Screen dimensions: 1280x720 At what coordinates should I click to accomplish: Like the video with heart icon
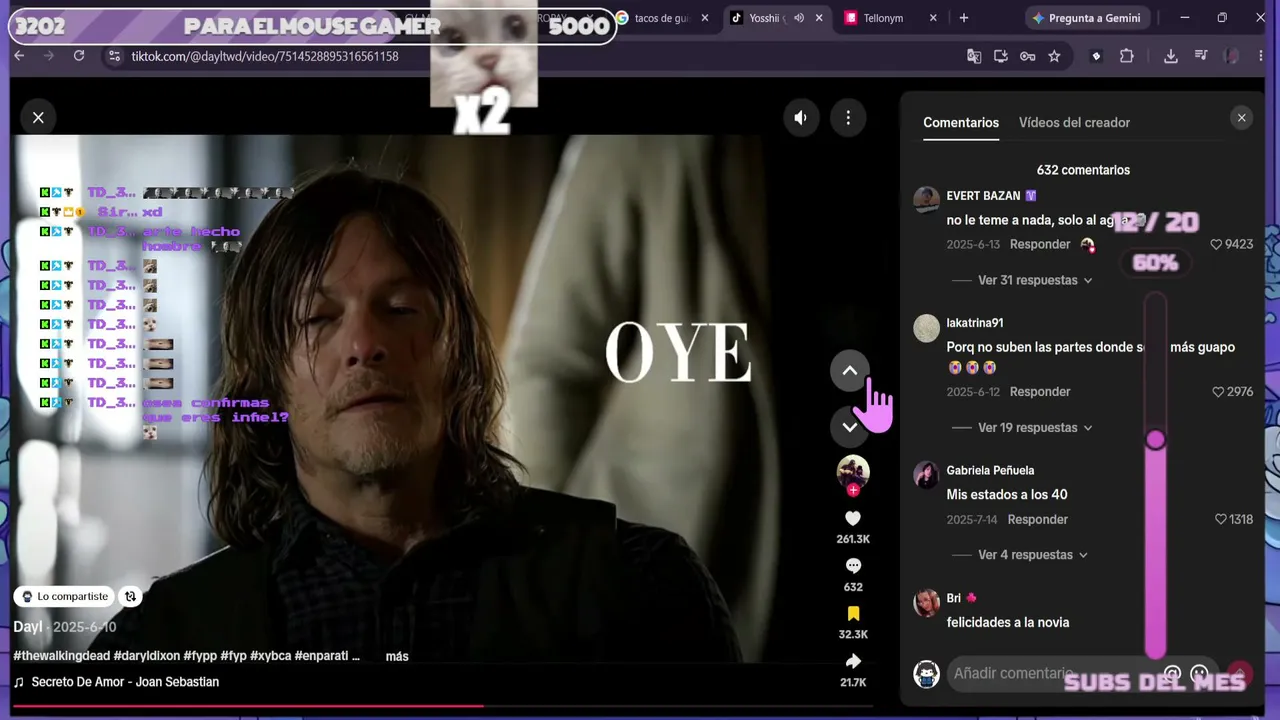click(853, 518)
